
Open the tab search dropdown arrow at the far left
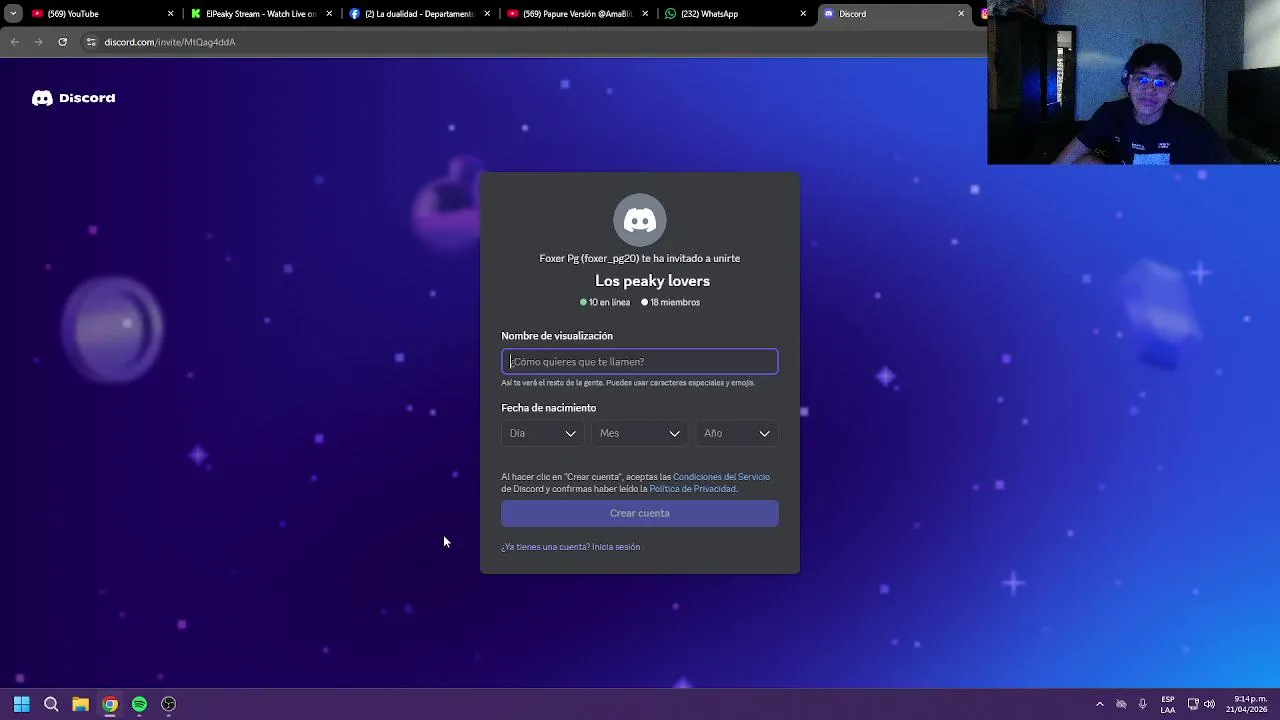click(x=13, y=14)
